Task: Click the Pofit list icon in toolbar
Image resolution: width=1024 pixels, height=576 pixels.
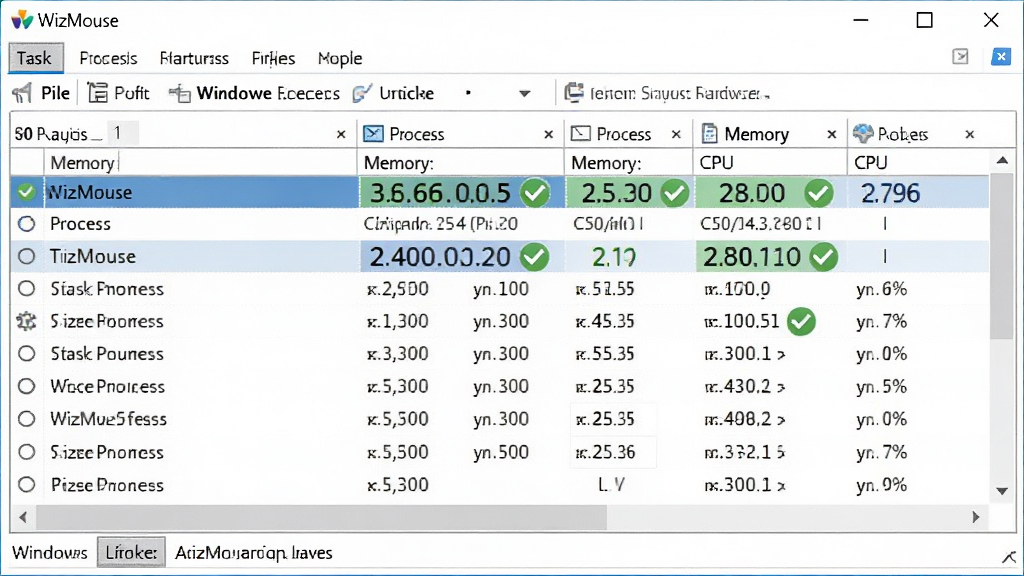Action: [x=98, y=93]
